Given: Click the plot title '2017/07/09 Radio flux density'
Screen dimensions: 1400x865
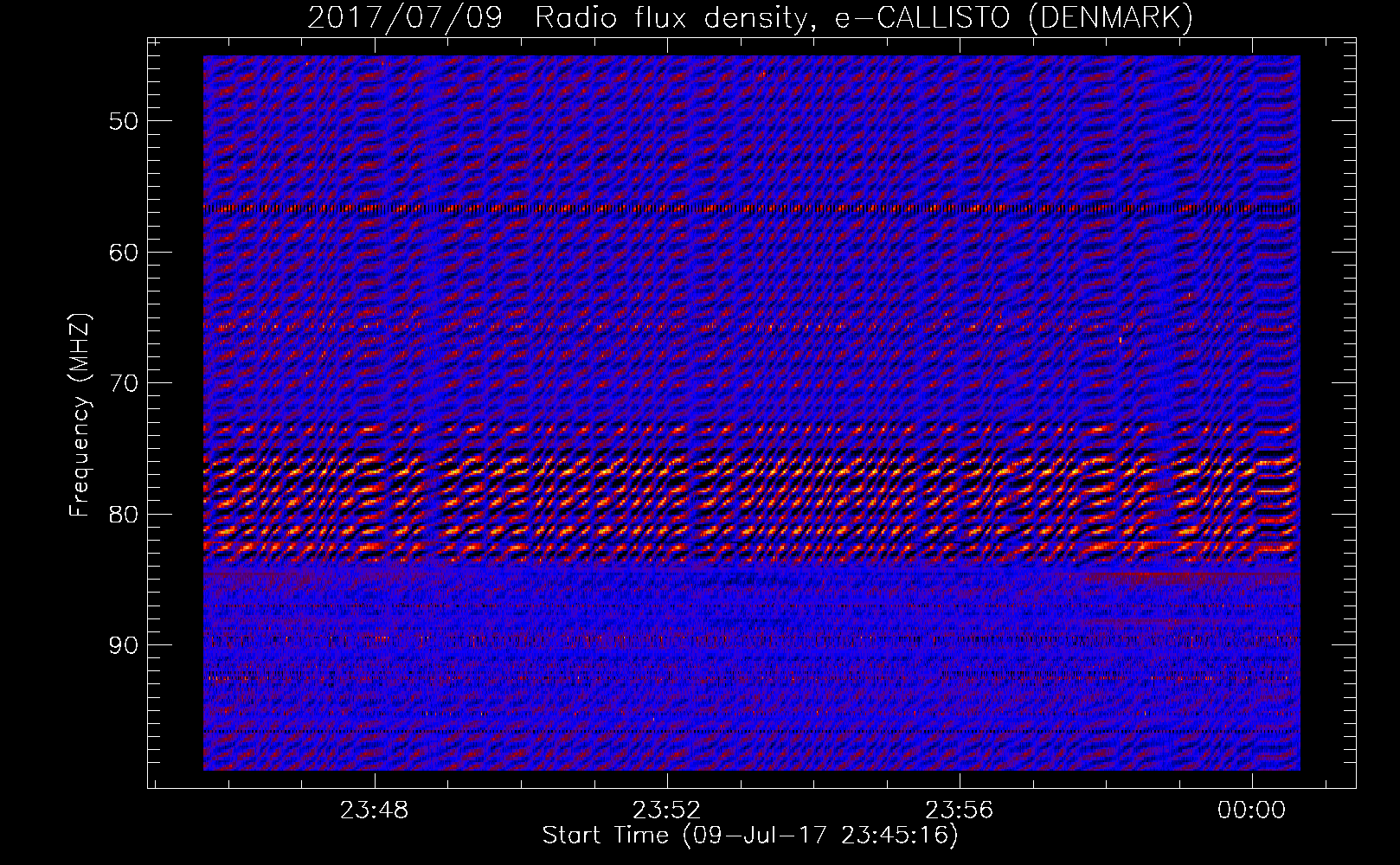Looking at the screenshot, I should coord(750,18).
